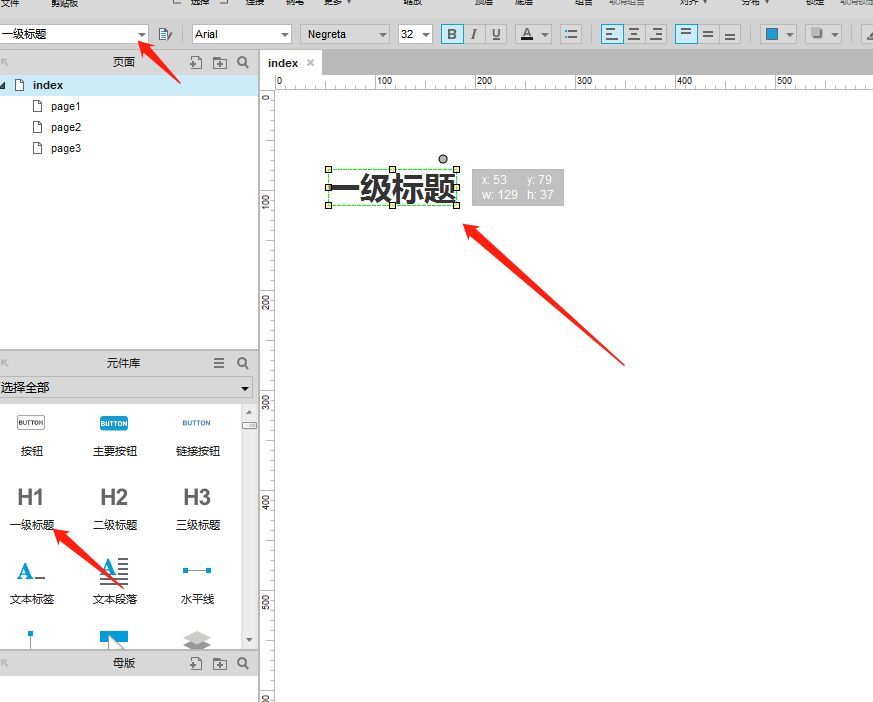Click the widget library scrollbar thumb
The image size is (873, 702).
pyautogui.click(x=249, y=425)
